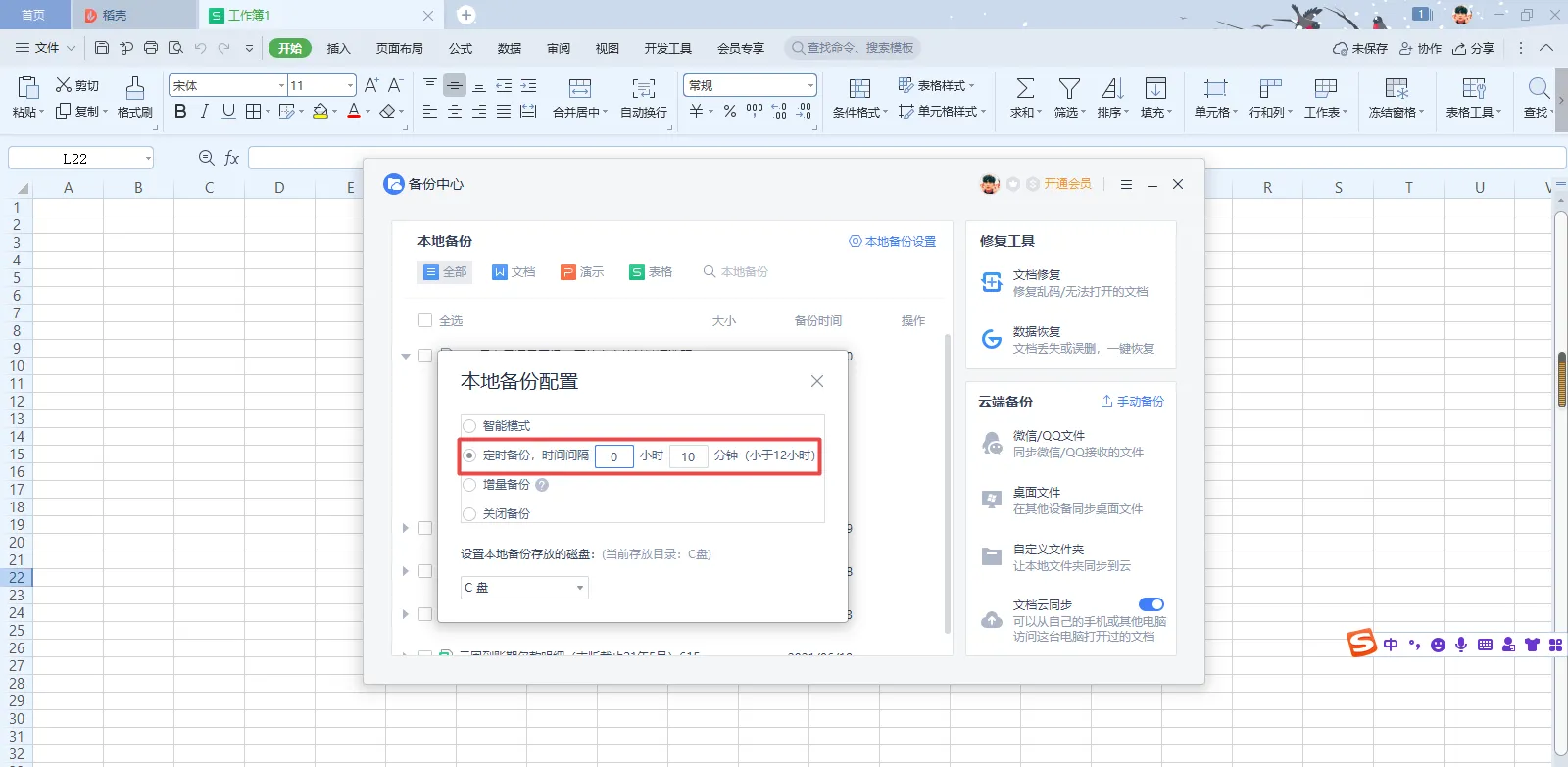Click the Sort (排序) icon
1568x767 pixels.
tap(1112, 88)
